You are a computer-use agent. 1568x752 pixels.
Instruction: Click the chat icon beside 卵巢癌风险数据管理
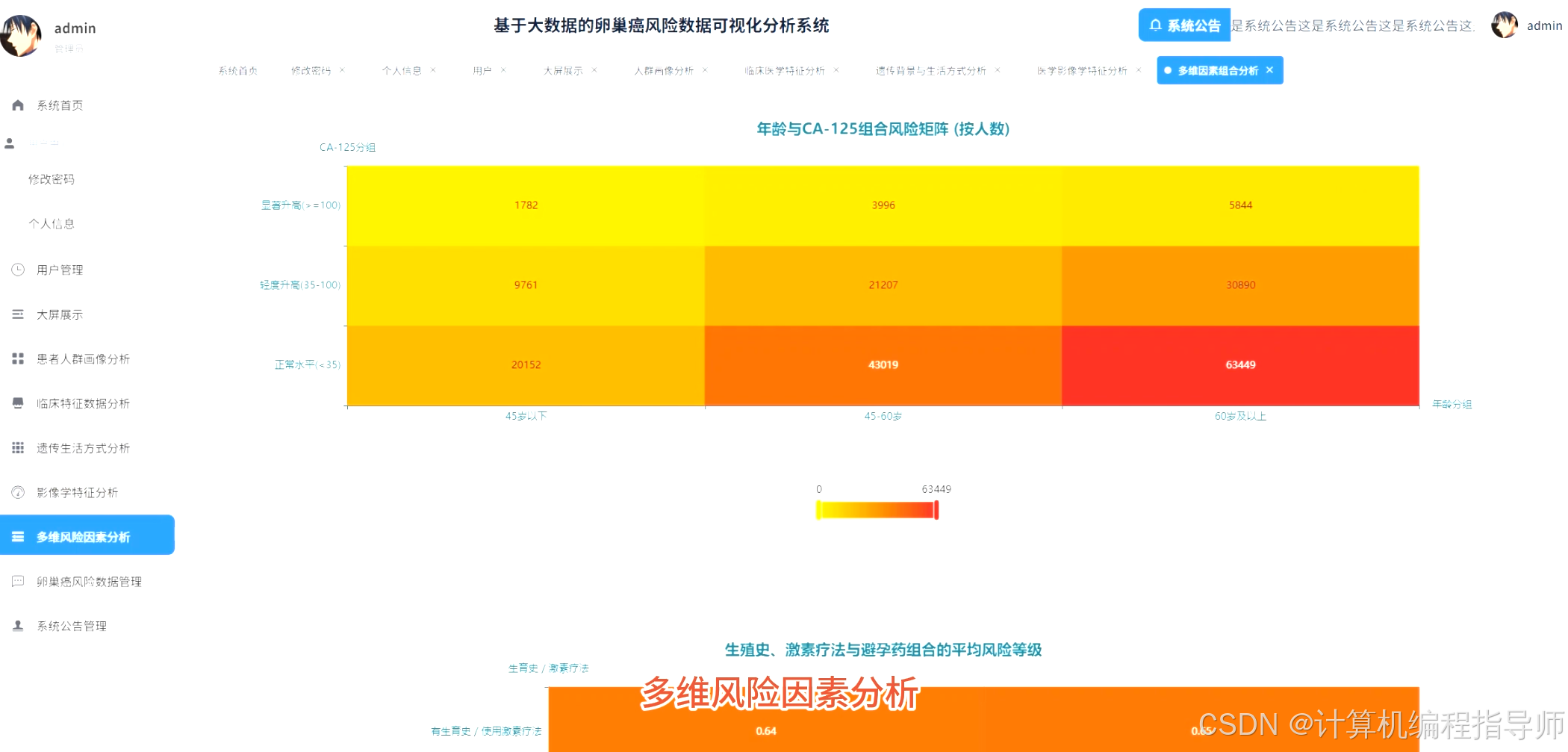pos(18,581)
